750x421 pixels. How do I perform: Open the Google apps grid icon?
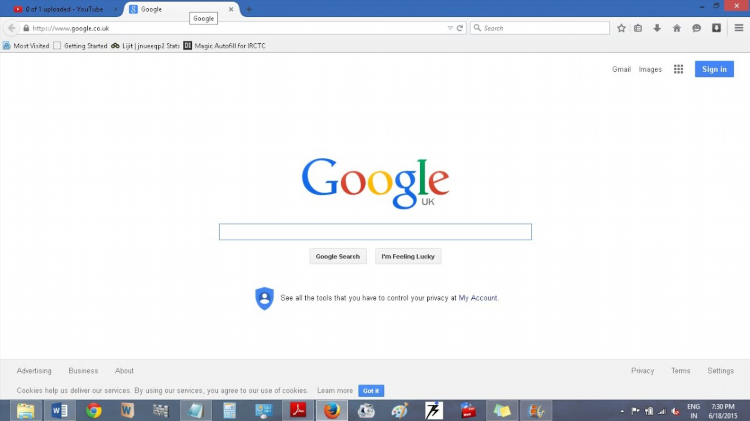[x=678, y=69]
